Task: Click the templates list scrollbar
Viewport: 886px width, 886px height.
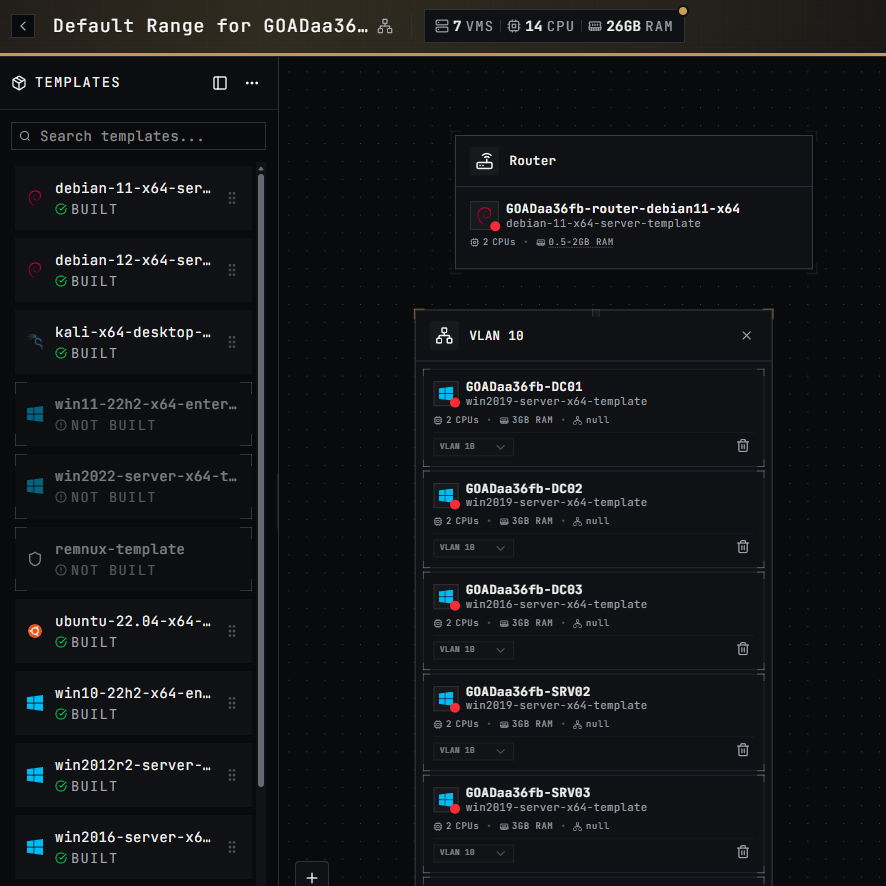Action: click(x=260, y=480)
